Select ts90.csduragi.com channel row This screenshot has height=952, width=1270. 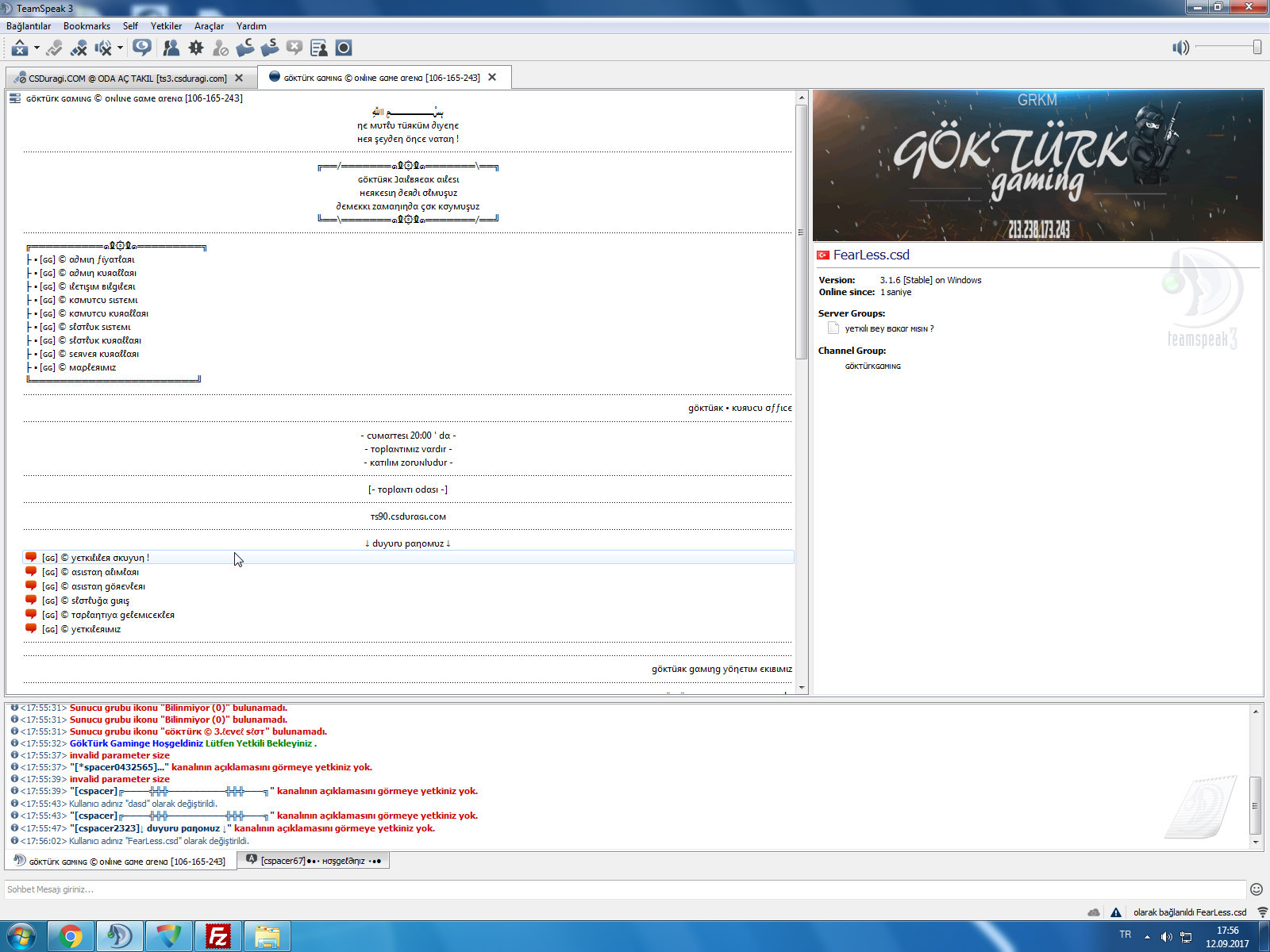pyautogui.click(x=408, y=516)
